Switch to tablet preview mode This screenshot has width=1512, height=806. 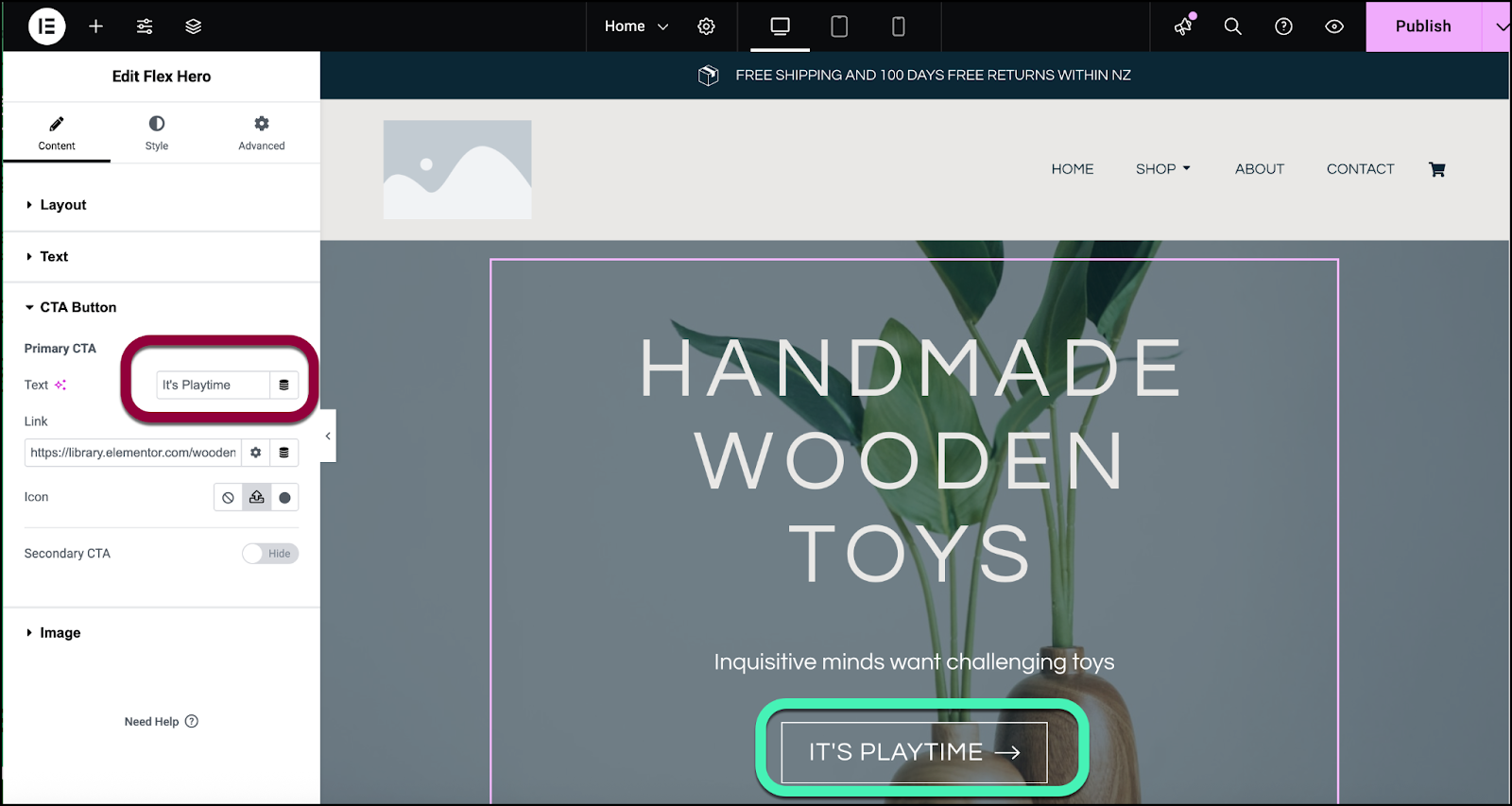[839, 26]
